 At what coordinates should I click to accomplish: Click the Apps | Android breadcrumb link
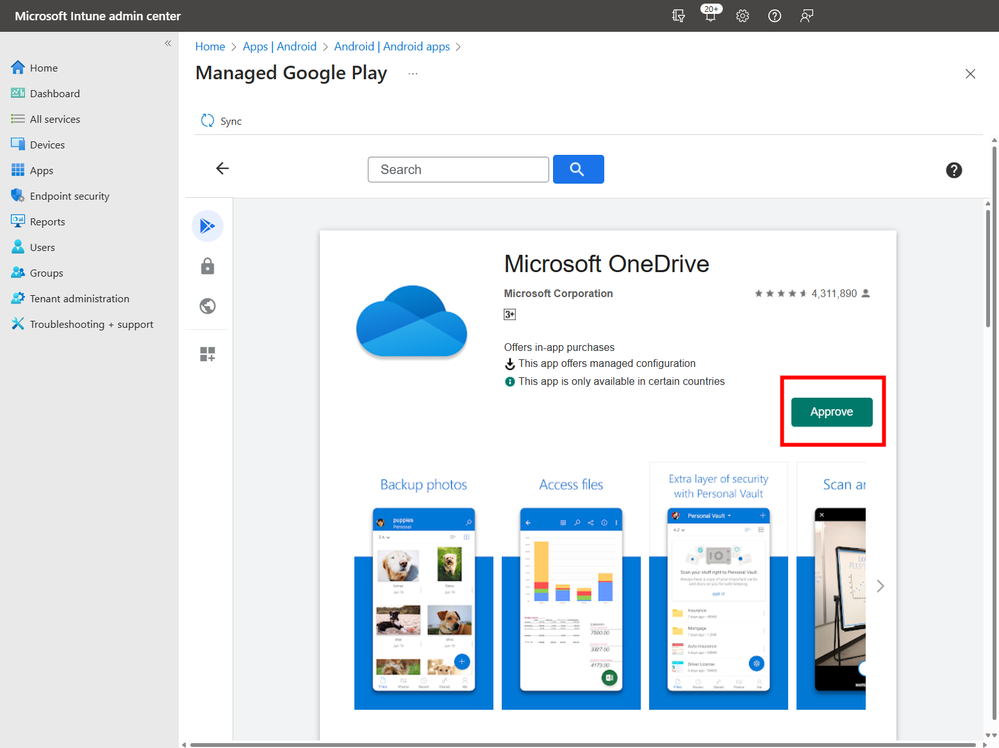click(x=279, y=47)
